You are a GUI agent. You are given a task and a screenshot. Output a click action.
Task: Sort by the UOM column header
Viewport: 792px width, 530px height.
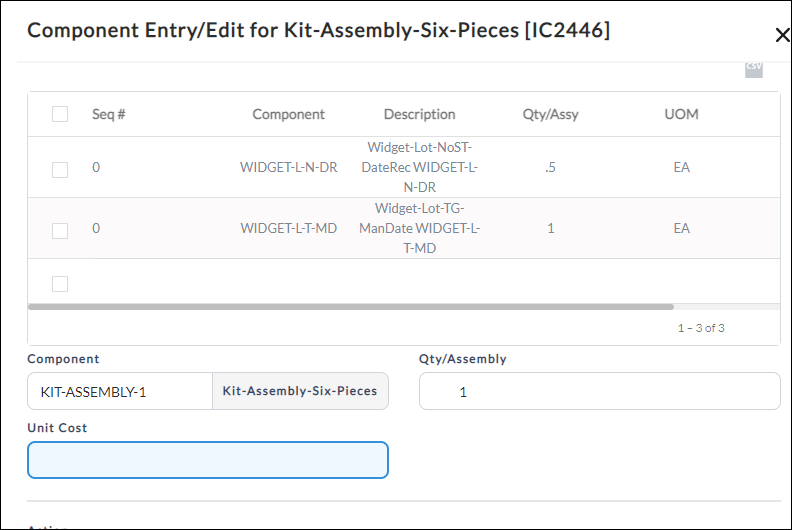681,114
